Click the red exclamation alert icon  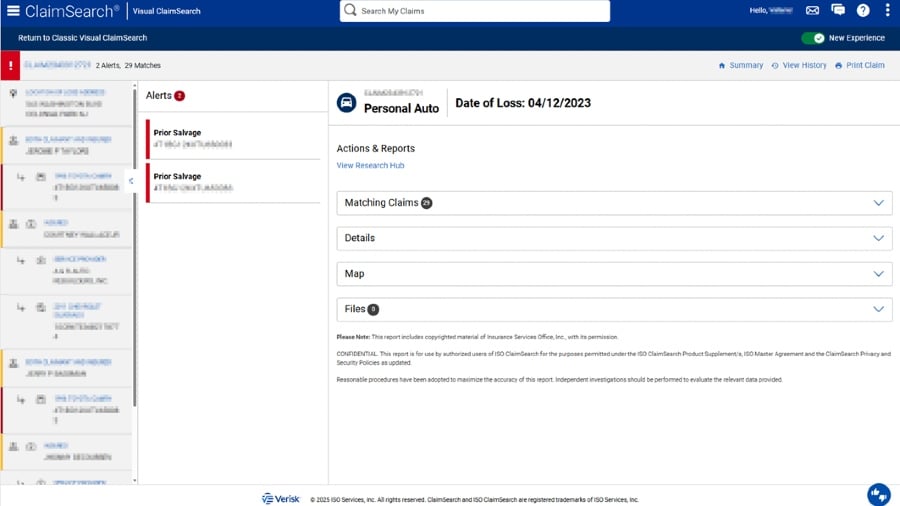[10, 65]
